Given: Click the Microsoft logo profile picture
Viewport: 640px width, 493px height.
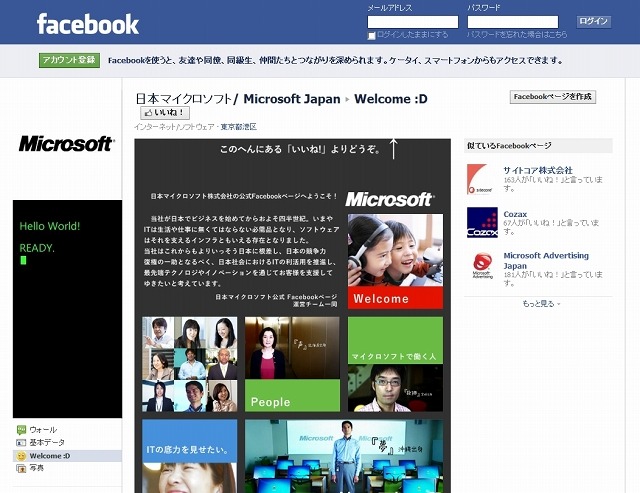Looking at the screenshot, I should pyautogui.click(x=67, y=144).
